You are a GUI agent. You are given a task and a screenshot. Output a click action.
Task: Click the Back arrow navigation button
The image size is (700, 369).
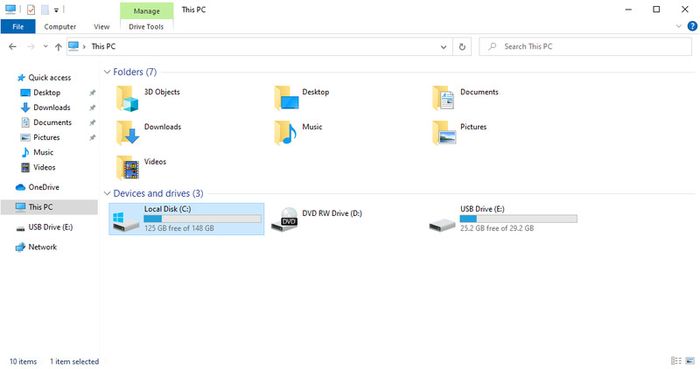12,46
